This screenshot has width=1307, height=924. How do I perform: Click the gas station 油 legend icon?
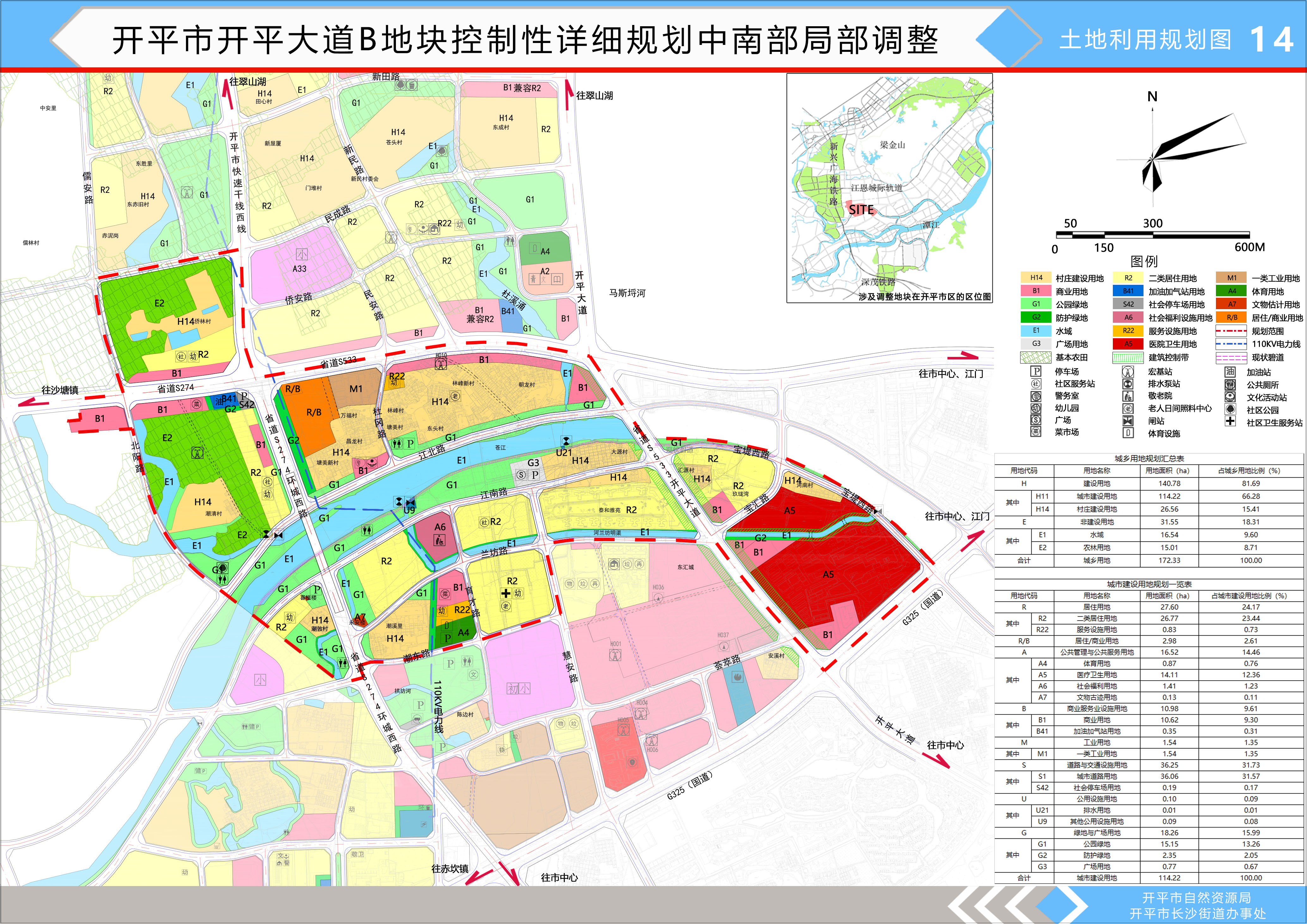coord(1230,371)
